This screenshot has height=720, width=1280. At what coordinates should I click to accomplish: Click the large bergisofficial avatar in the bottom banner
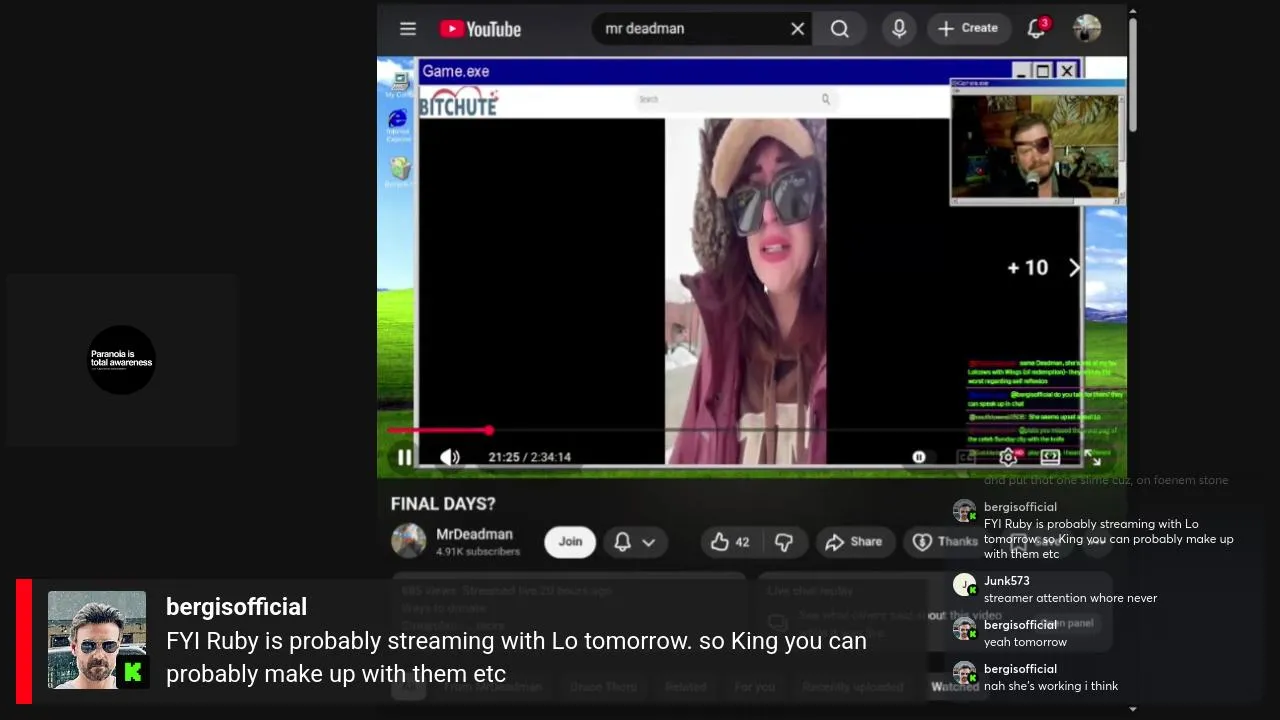tap(97, 640)
